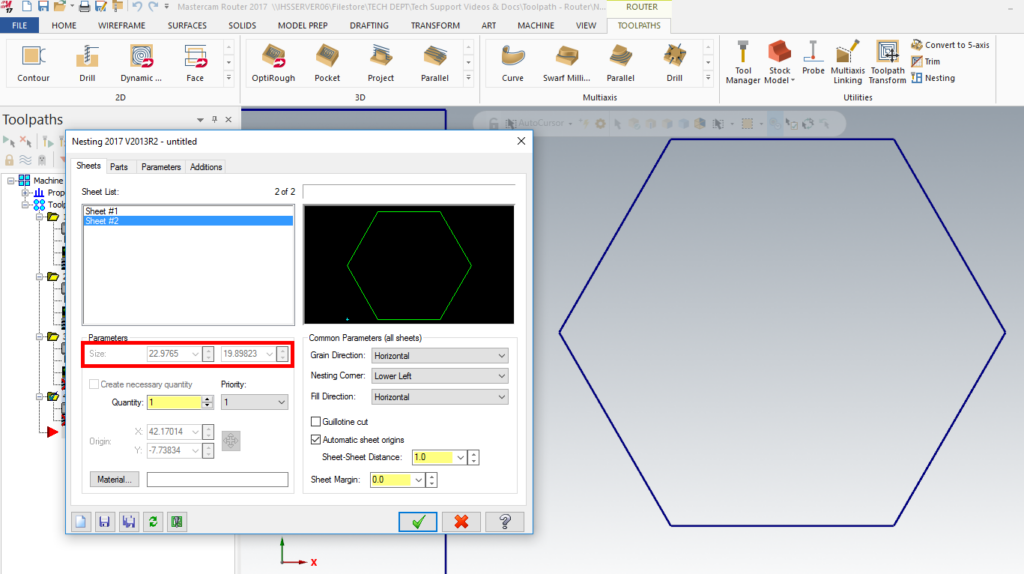Select the Parallel 3D toolpath icon
The width and height of the screenshot is (1024, 574).
(434, 63)
